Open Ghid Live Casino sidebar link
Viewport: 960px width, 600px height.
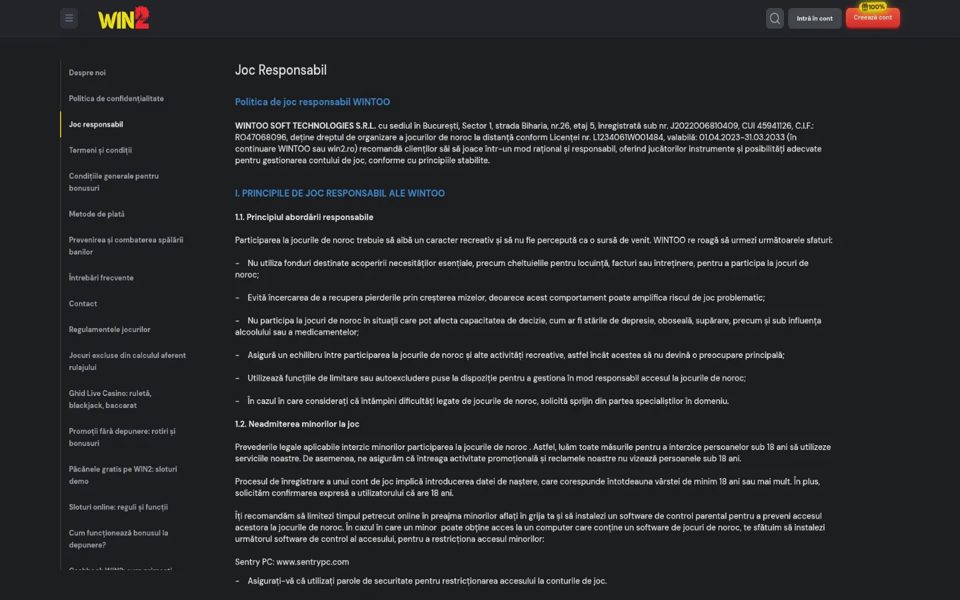[110, 399]
